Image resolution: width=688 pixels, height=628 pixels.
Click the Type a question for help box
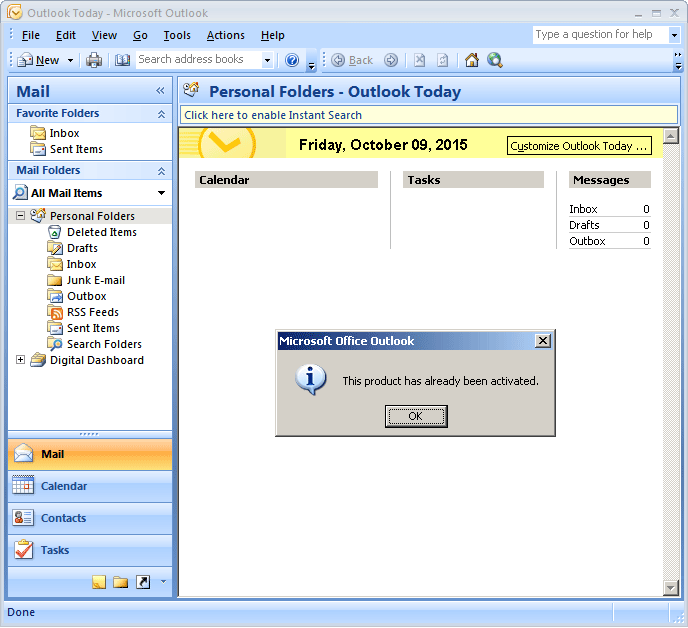point(600,34)
